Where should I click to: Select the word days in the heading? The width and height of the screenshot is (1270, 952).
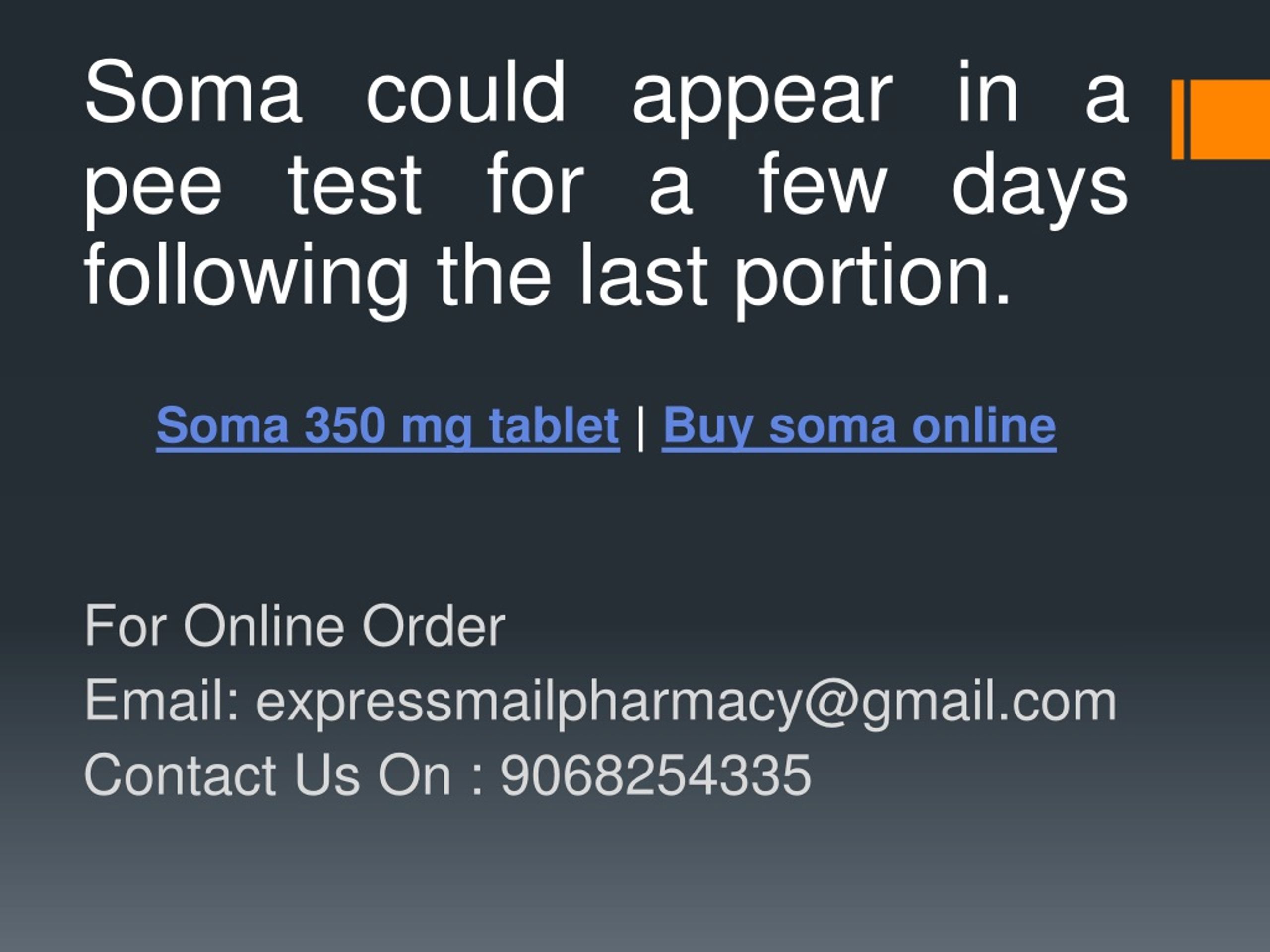pyautogui.click(x=1040, y=189)
